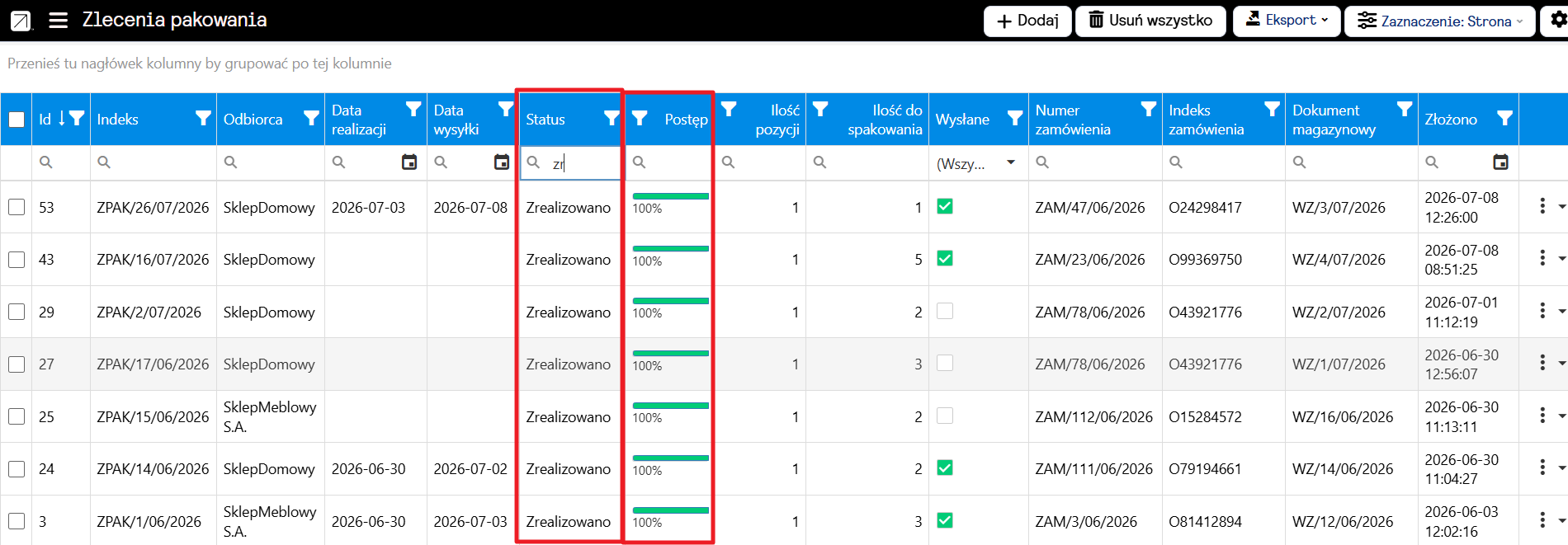The height and width of the screenshot is (545, 1568).
Task: Open filter for Status column
Action: coord(612,118)
